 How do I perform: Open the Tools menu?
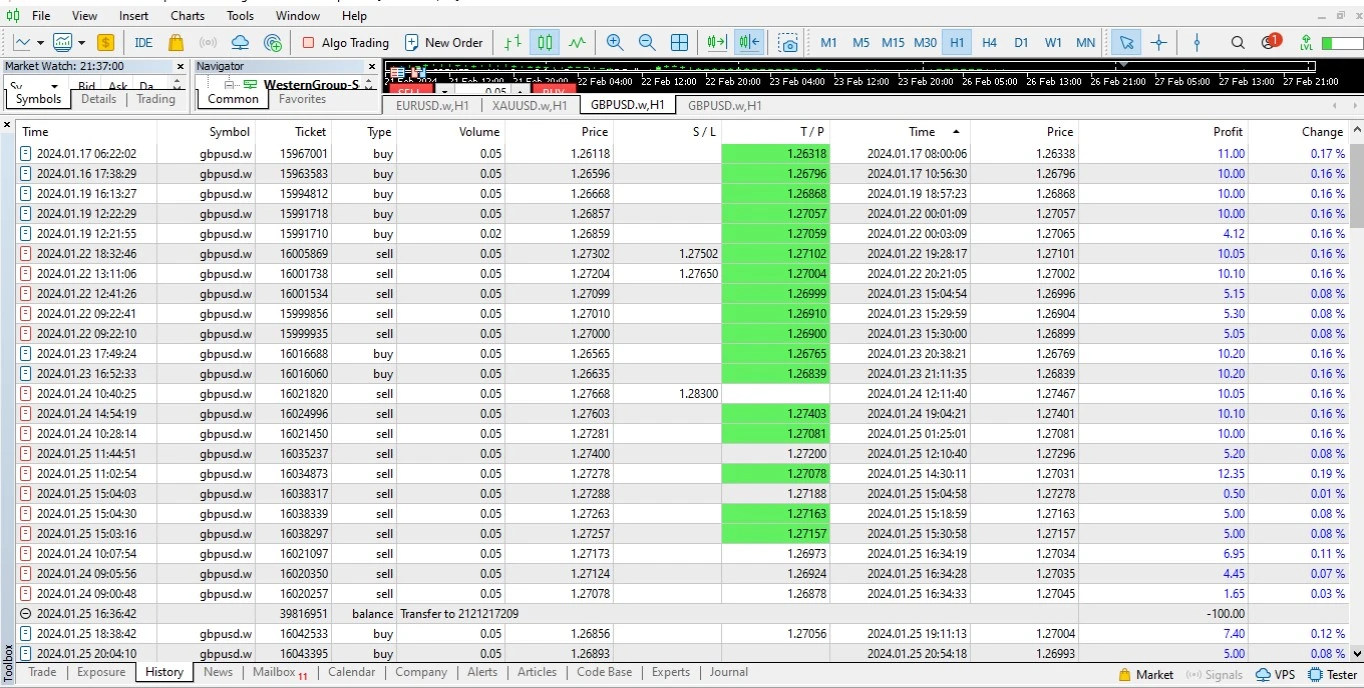(x=240, y=15)
